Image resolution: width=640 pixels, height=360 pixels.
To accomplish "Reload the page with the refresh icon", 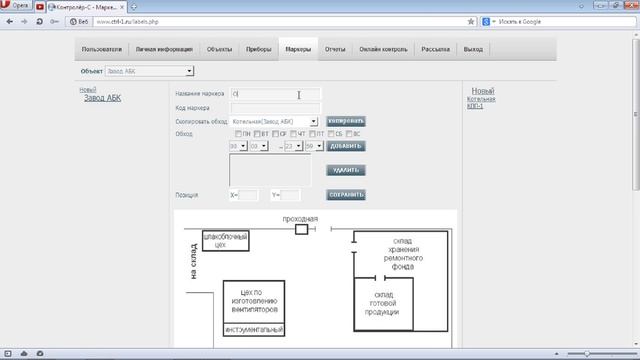I will [39, 22].
